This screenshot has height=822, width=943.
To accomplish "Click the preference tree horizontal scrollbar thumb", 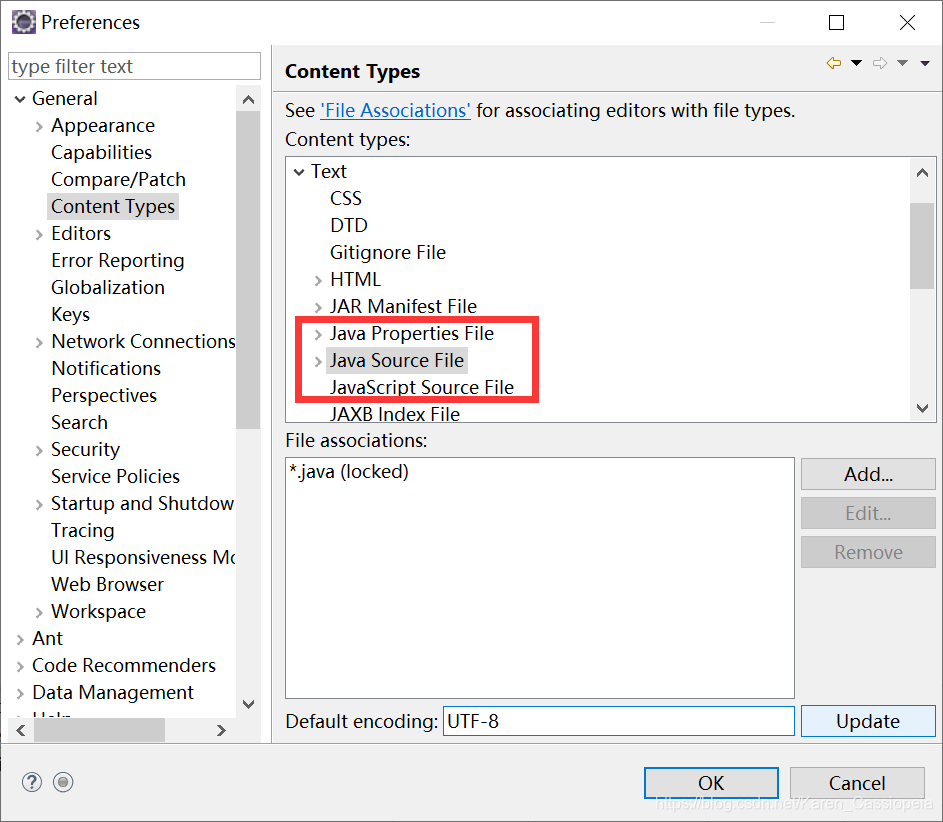I will click(x=99, y=730).
